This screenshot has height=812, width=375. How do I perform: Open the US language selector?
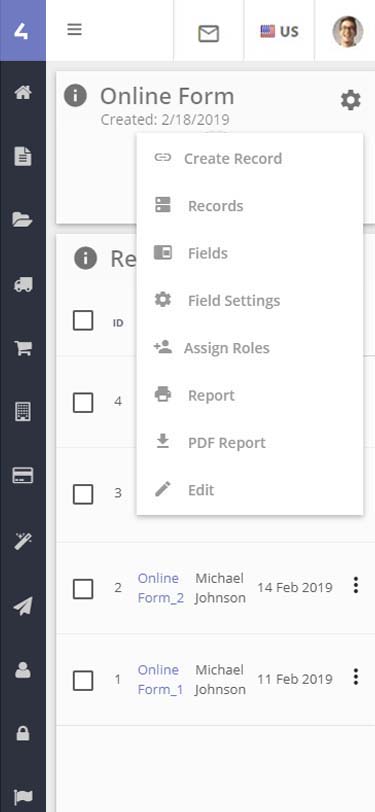pos(279,32)
